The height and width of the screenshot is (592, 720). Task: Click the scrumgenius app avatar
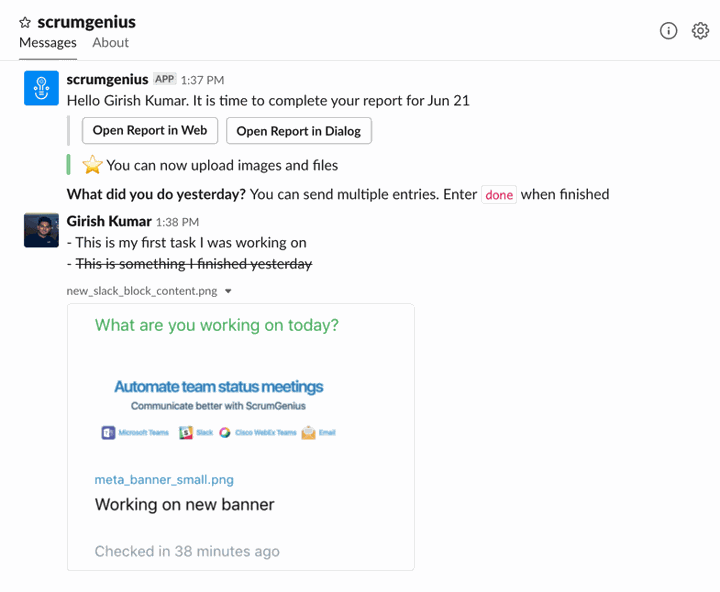tap(41, 88)
